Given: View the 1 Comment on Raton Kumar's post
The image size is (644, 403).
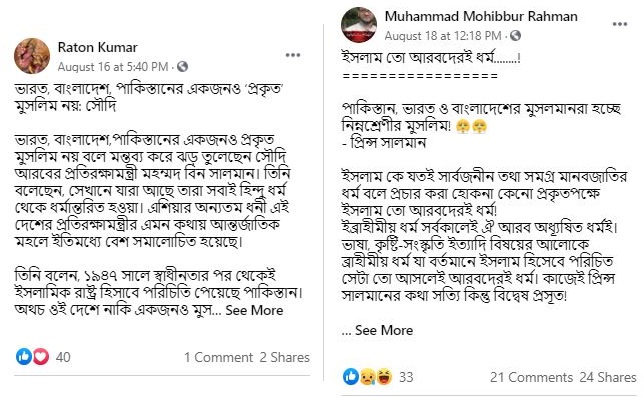Looking at the screenshot, I should (x=217, y=357).
